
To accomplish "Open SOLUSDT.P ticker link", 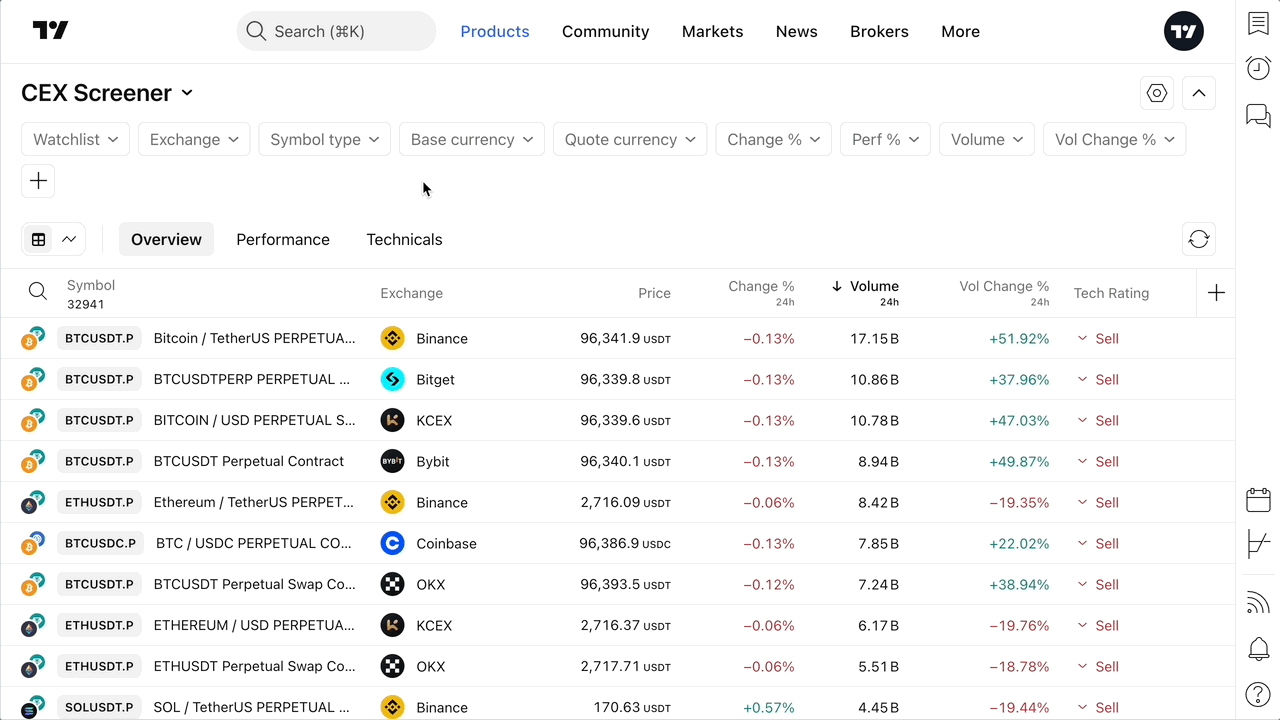I will click(x=99, y=707).
